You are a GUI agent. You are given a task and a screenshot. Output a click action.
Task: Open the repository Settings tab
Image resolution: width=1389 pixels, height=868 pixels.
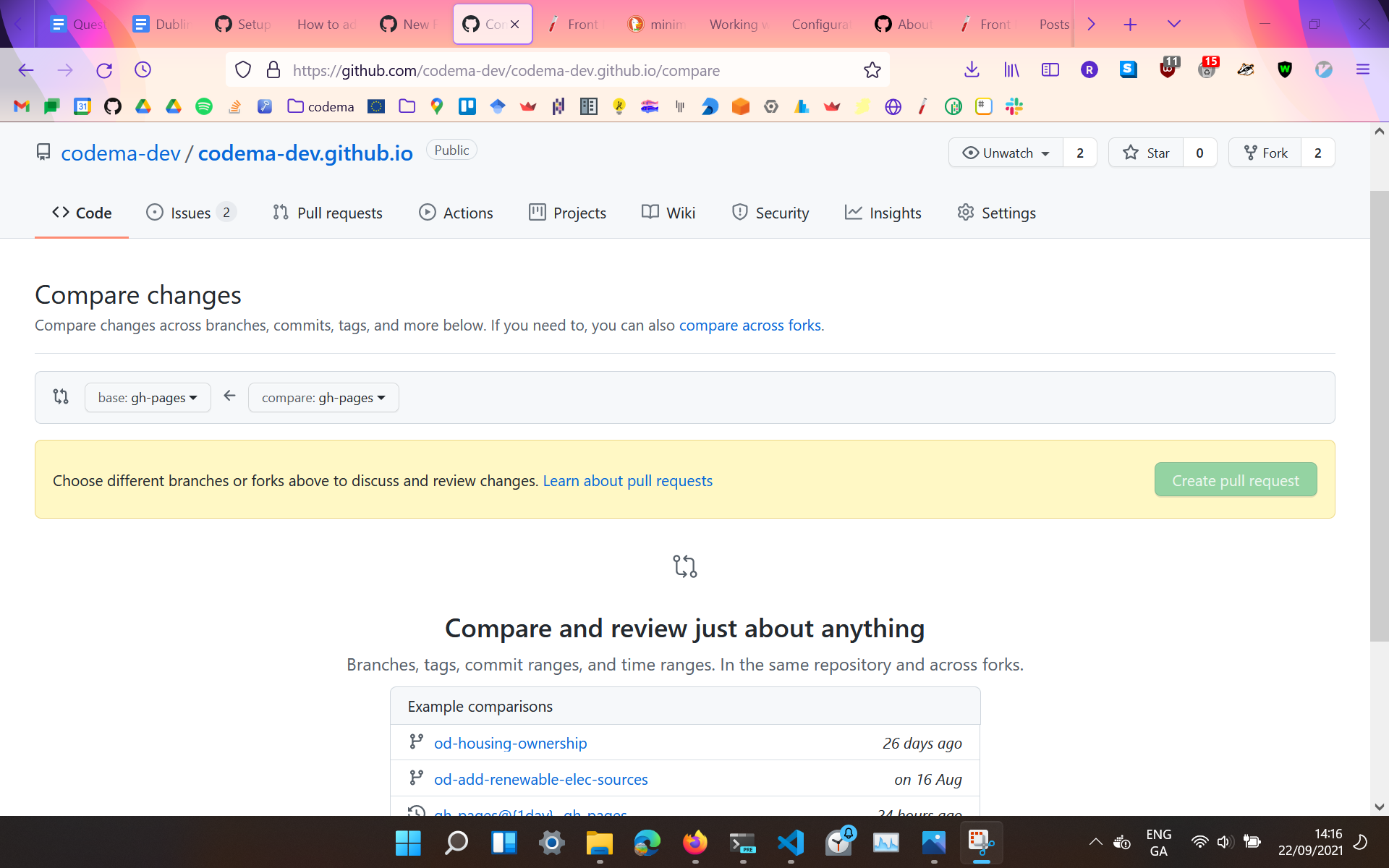coord(996,213)
